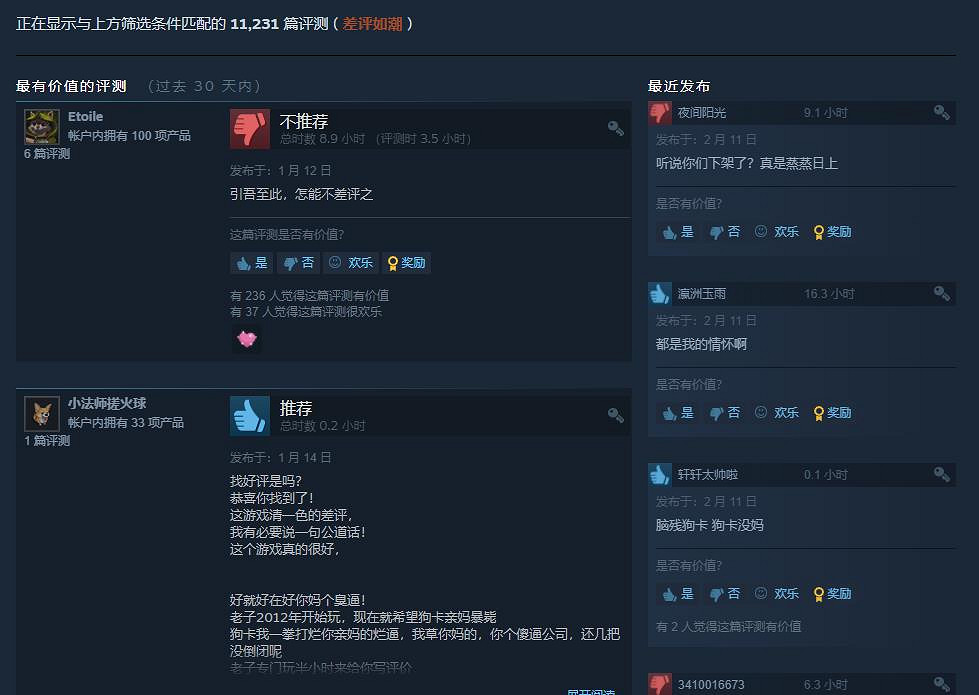Award 轩轩太帅啦's review with 奖励
The width and height of the screenshot is (979, 695).
(832, 594)
